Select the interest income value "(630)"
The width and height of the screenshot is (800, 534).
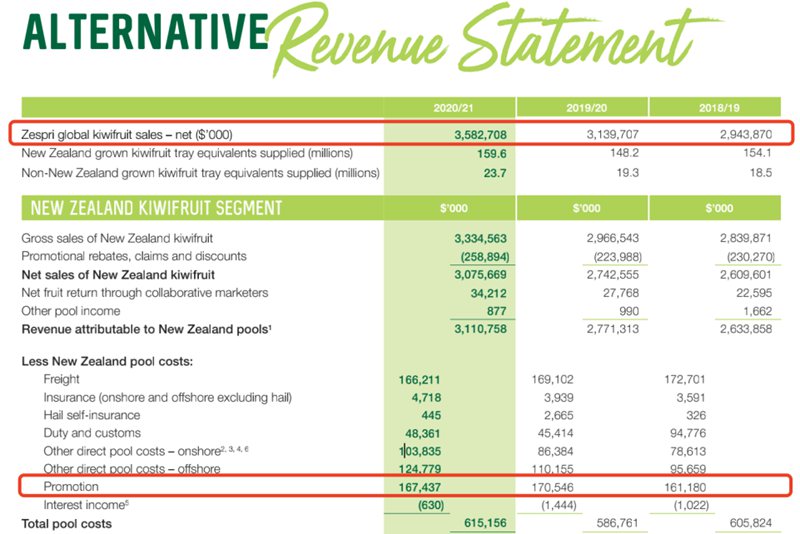click(431, 505)
